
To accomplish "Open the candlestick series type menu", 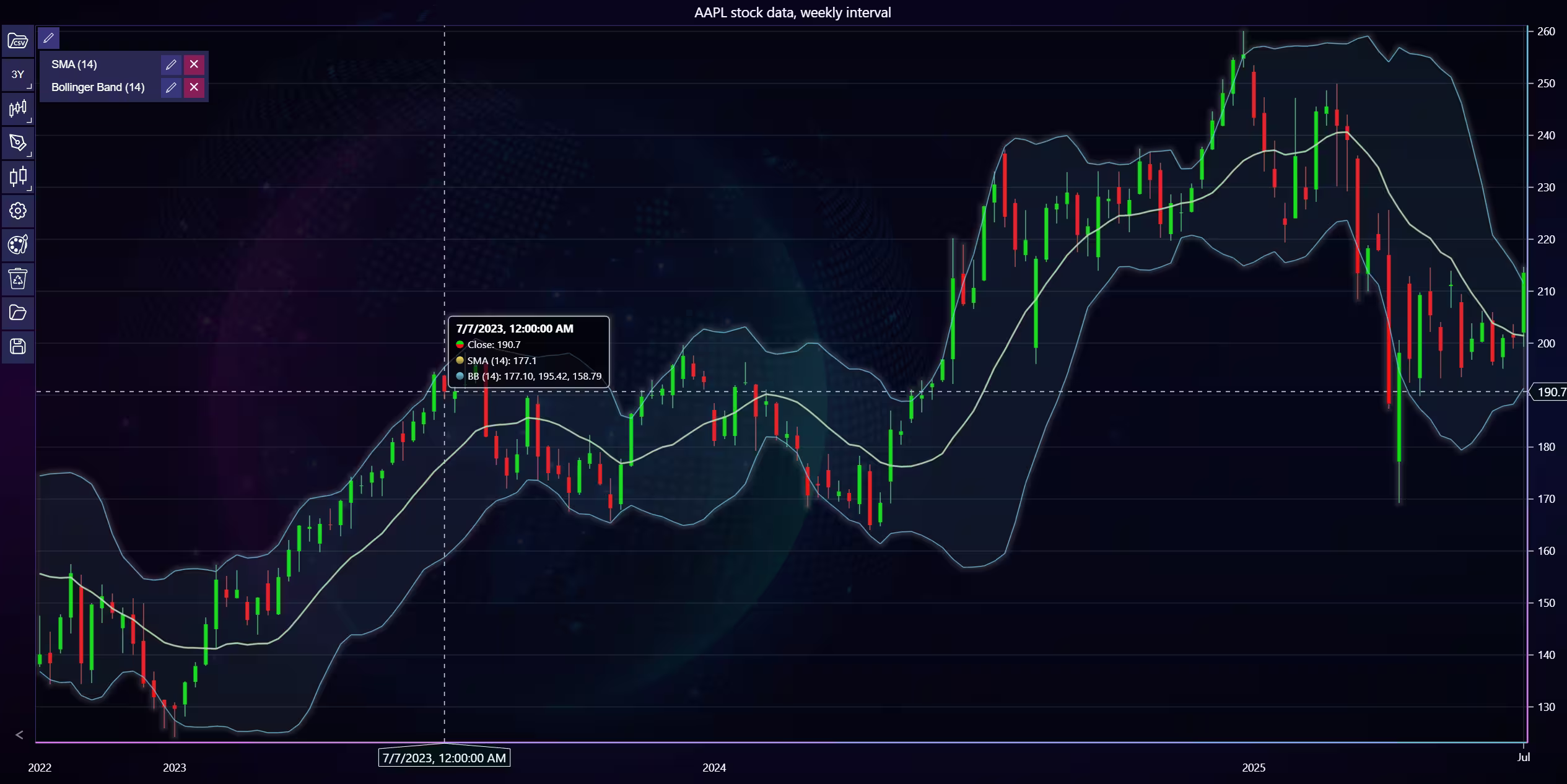I will [18, 108].
